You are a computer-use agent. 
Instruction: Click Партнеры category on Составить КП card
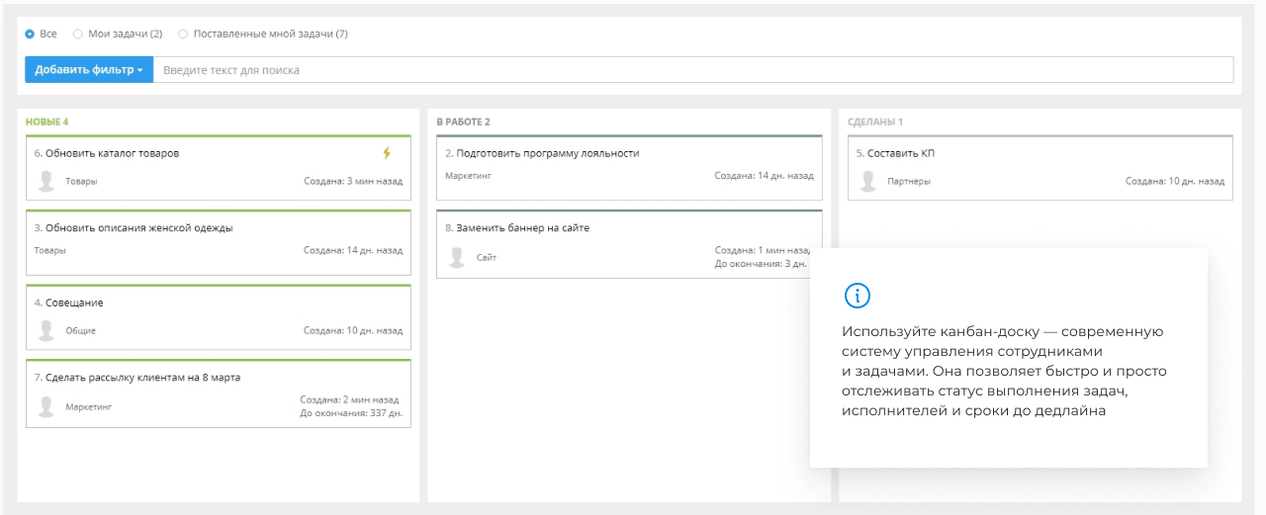[908, 182]
